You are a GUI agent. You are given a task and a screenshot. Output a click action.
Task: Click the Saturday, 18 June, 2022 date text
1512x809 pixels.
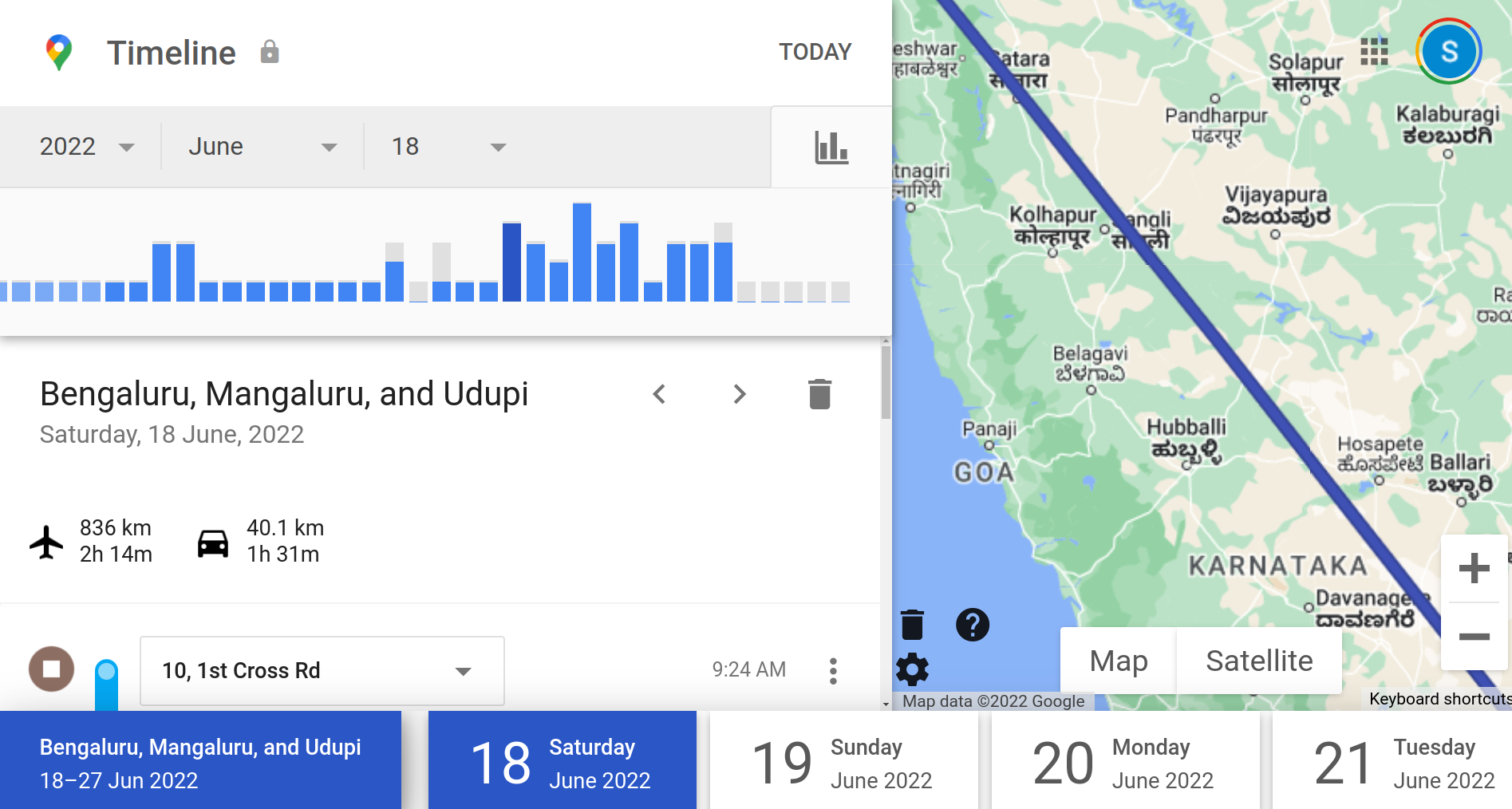coord(172,434)
